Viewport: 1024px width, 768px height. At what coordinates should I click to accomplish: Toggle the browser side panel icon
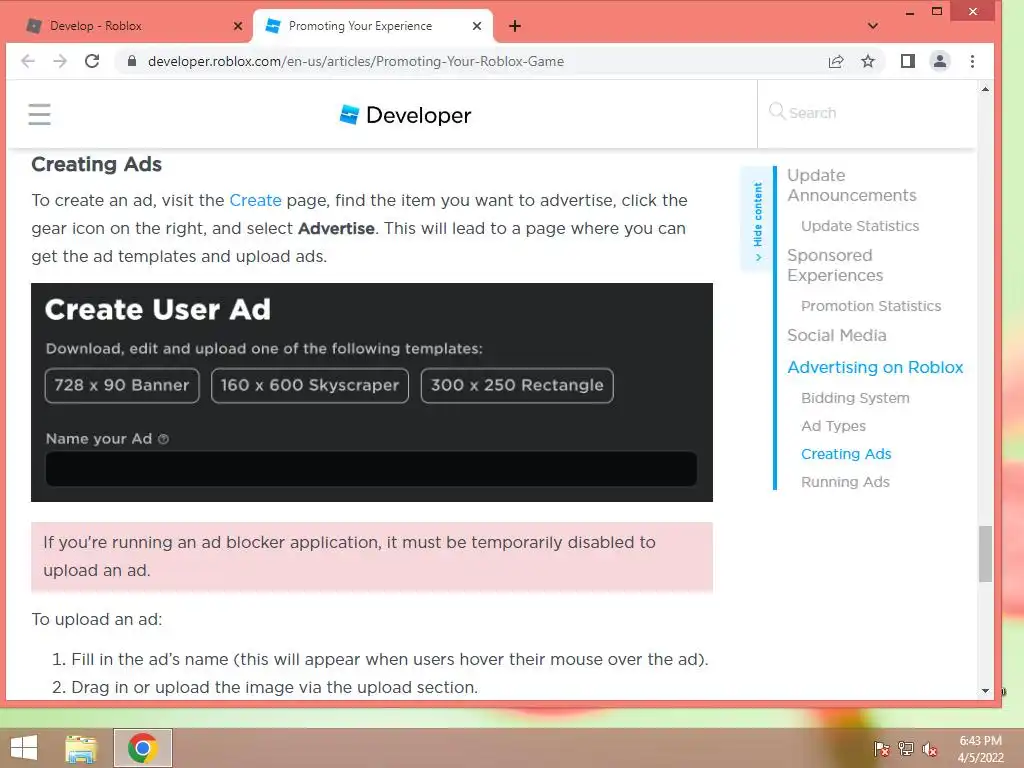pyautogui.click(x=908, y=61)
